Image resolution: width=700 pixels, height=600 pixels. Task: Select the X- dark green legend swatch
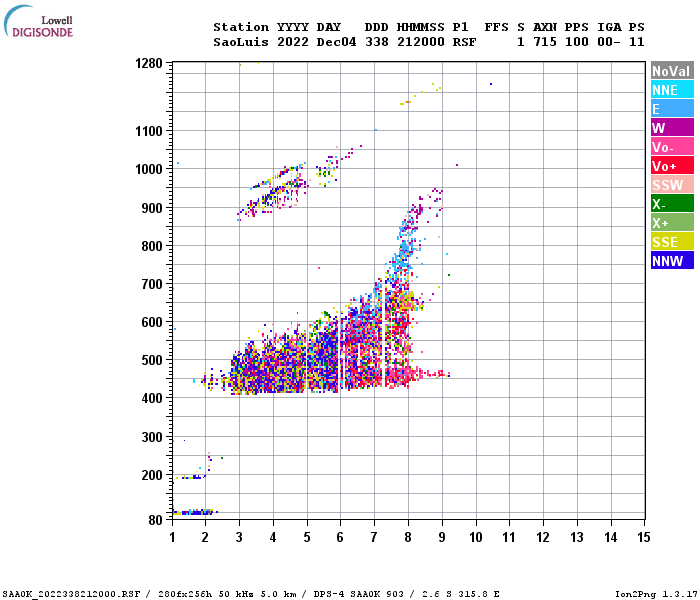point(672,204)
